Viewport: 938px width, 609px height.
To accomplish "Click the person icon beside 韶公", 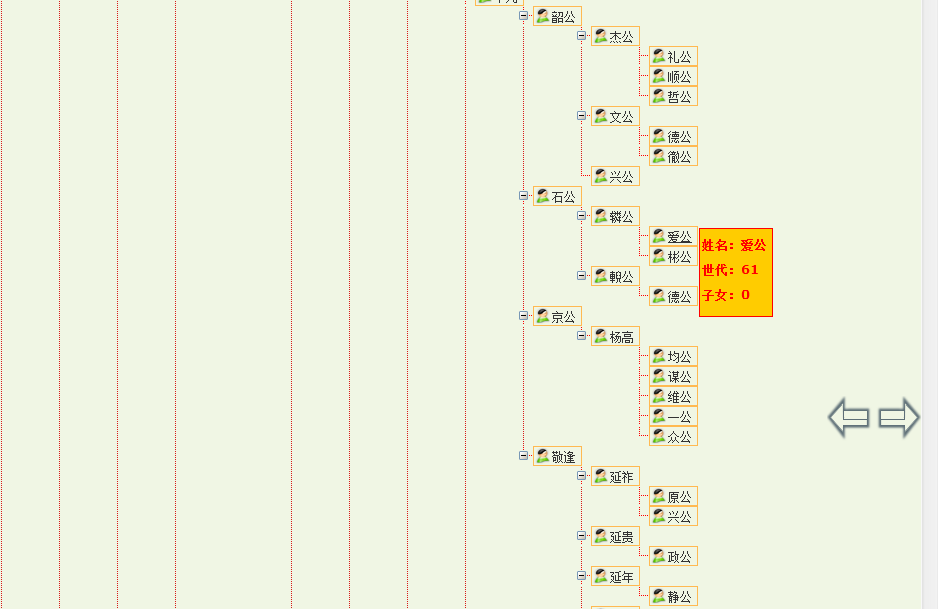I will 542,16.
